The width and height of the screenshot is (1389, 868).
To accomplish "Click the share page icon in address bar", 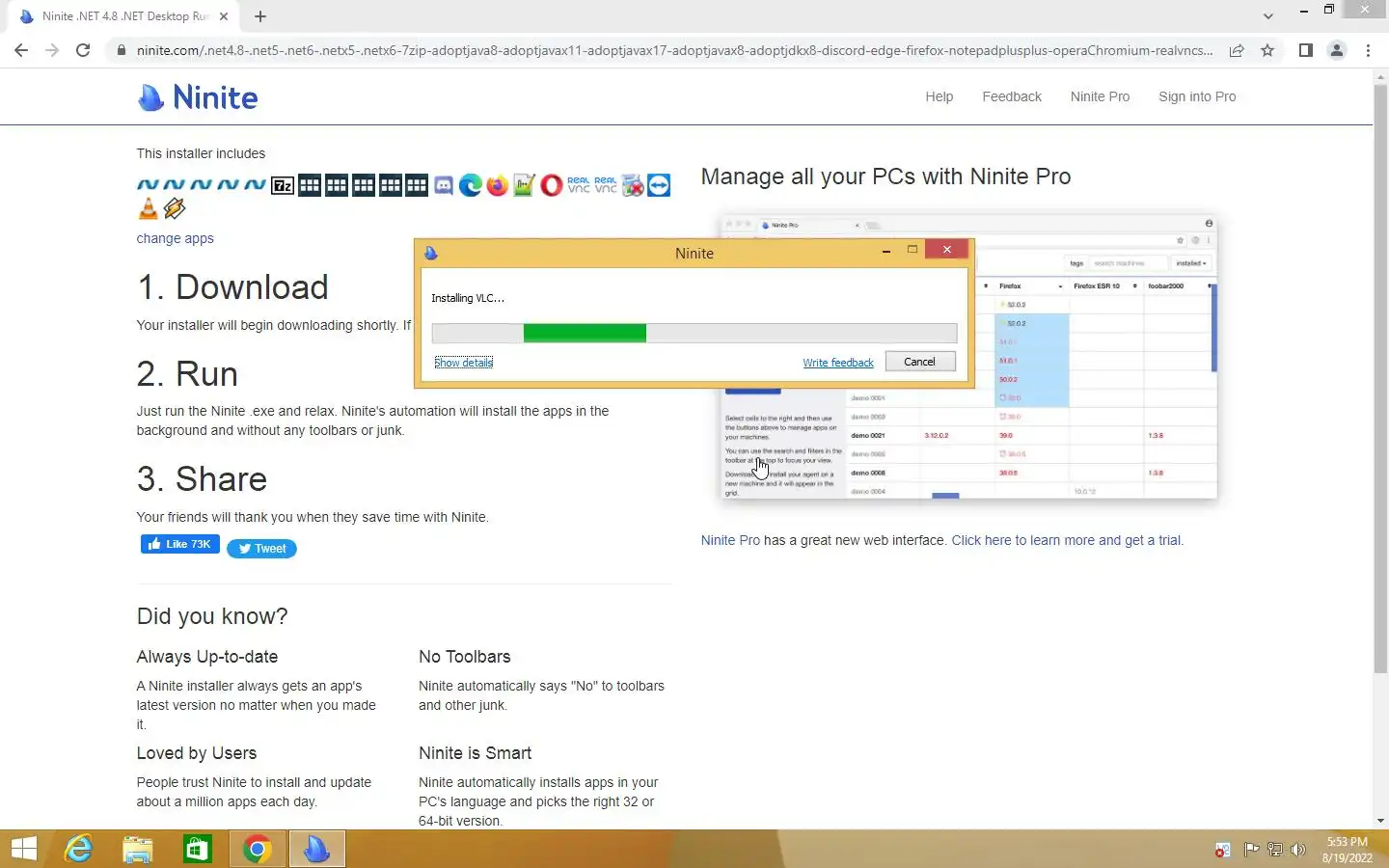I will pos(1237,50).
